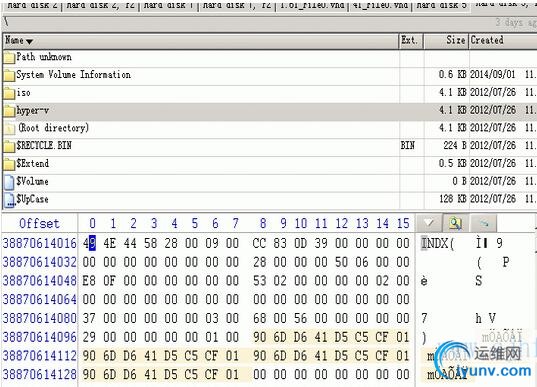The height and width of the screenshot is (387, 537).
Task: Click the 0.6 KB size of System Volume Information
Action: pyautogui.click(x=452, y=75)
